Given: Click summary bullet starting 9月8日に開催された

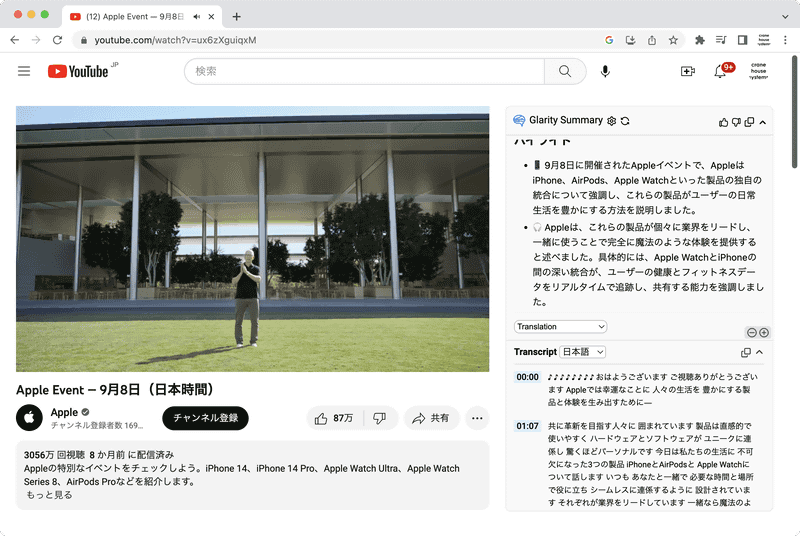Looking at the screenshot, I should pyautogui.click(x=647, y=188).
